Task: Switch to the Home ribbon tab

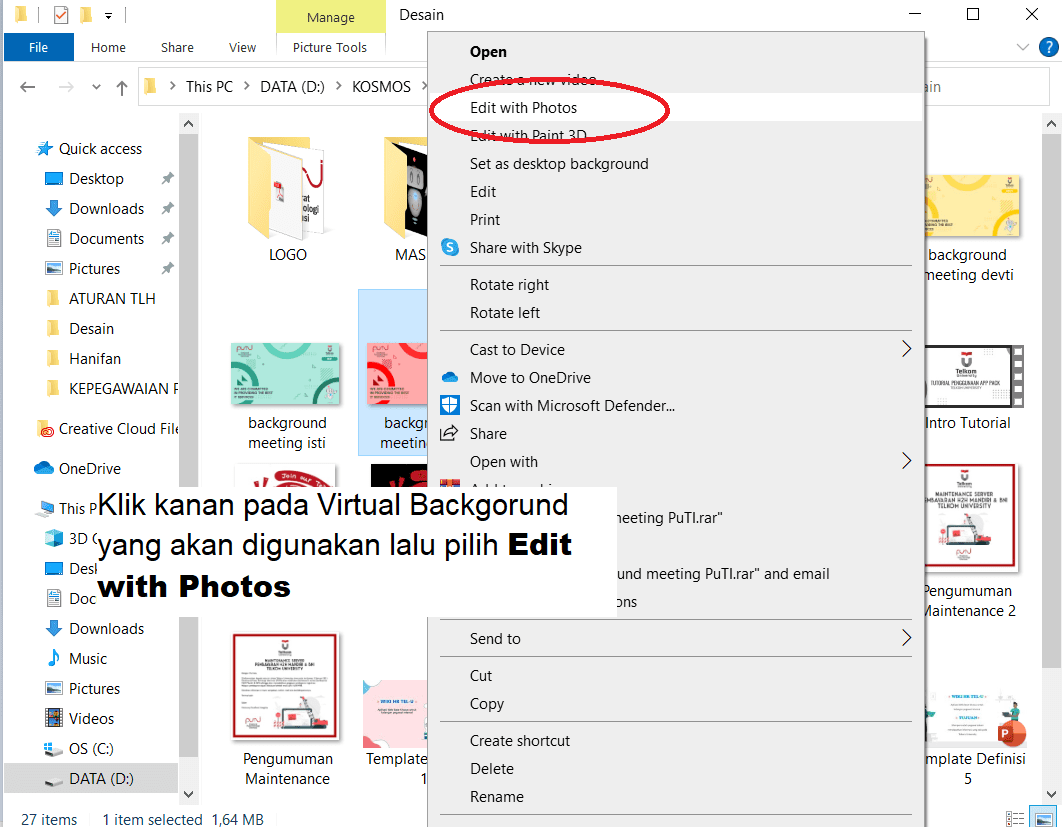Action: 108,47
